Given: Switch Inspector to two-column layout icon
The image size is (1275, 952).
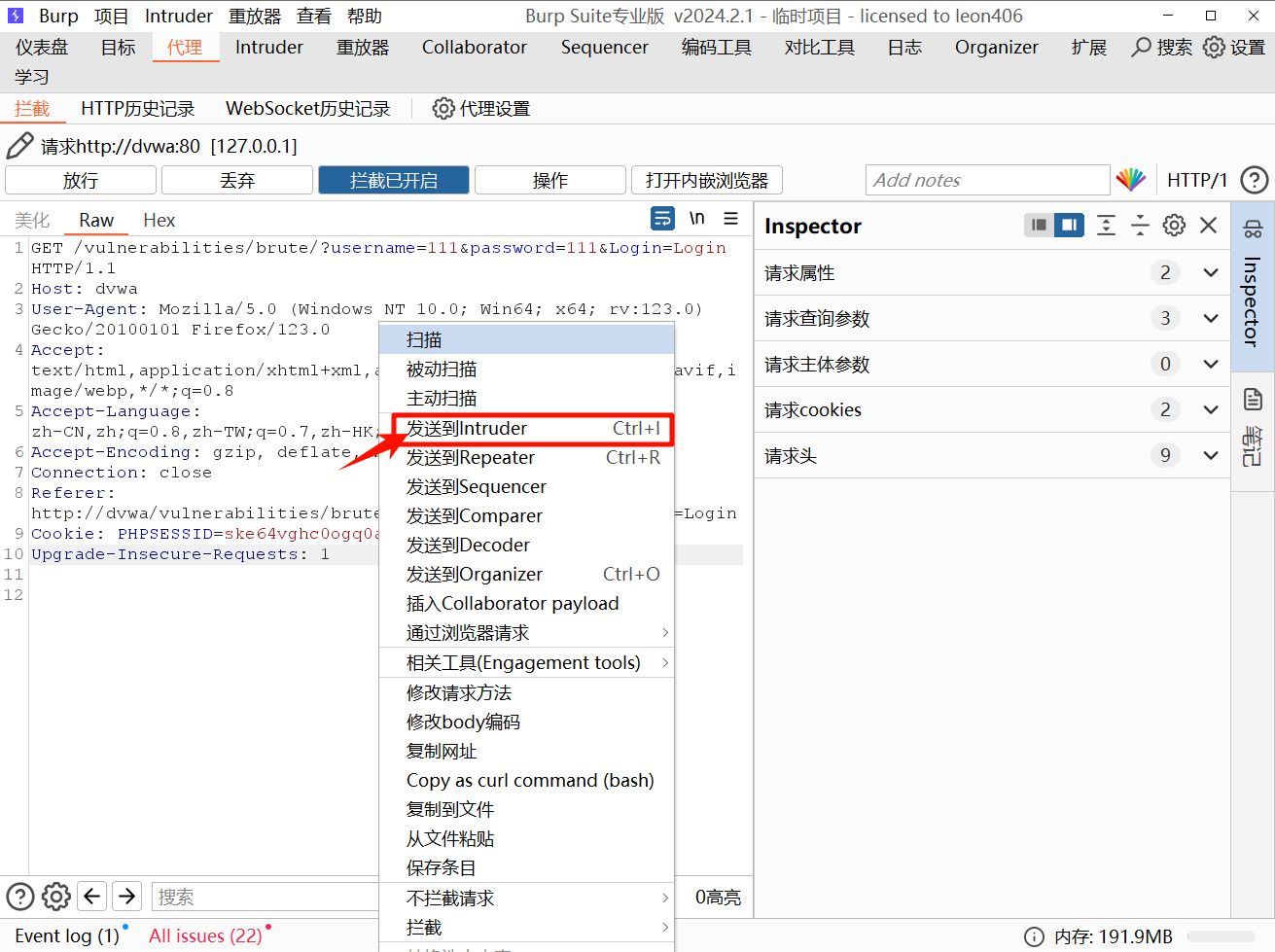Looking at the screenshot, I should [x=1069, y=226].
